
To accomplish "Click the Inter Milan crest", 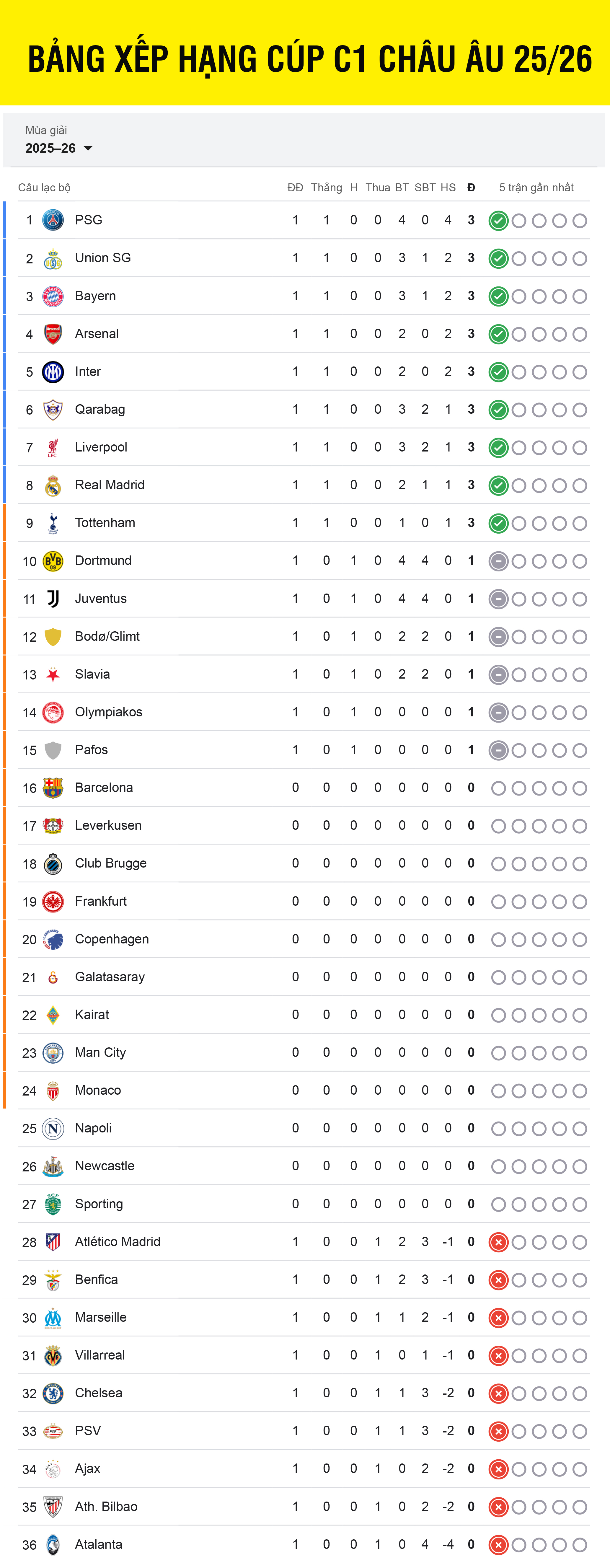I will point(53,371).
